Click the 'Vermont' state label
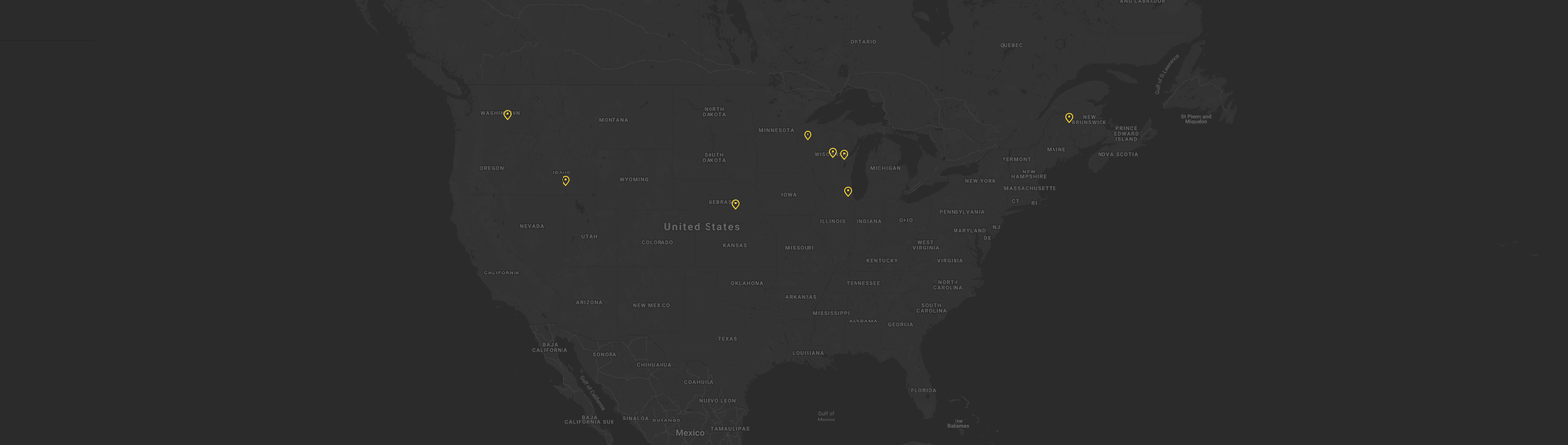1568x445 pixels. (x=1016, y=159)
